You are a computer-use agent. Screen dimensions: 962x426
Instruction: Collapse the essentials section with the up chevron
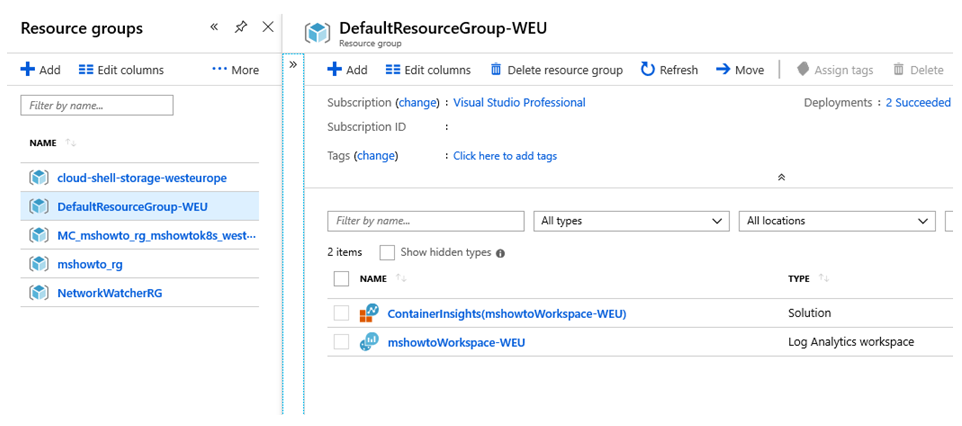(782, 177)
